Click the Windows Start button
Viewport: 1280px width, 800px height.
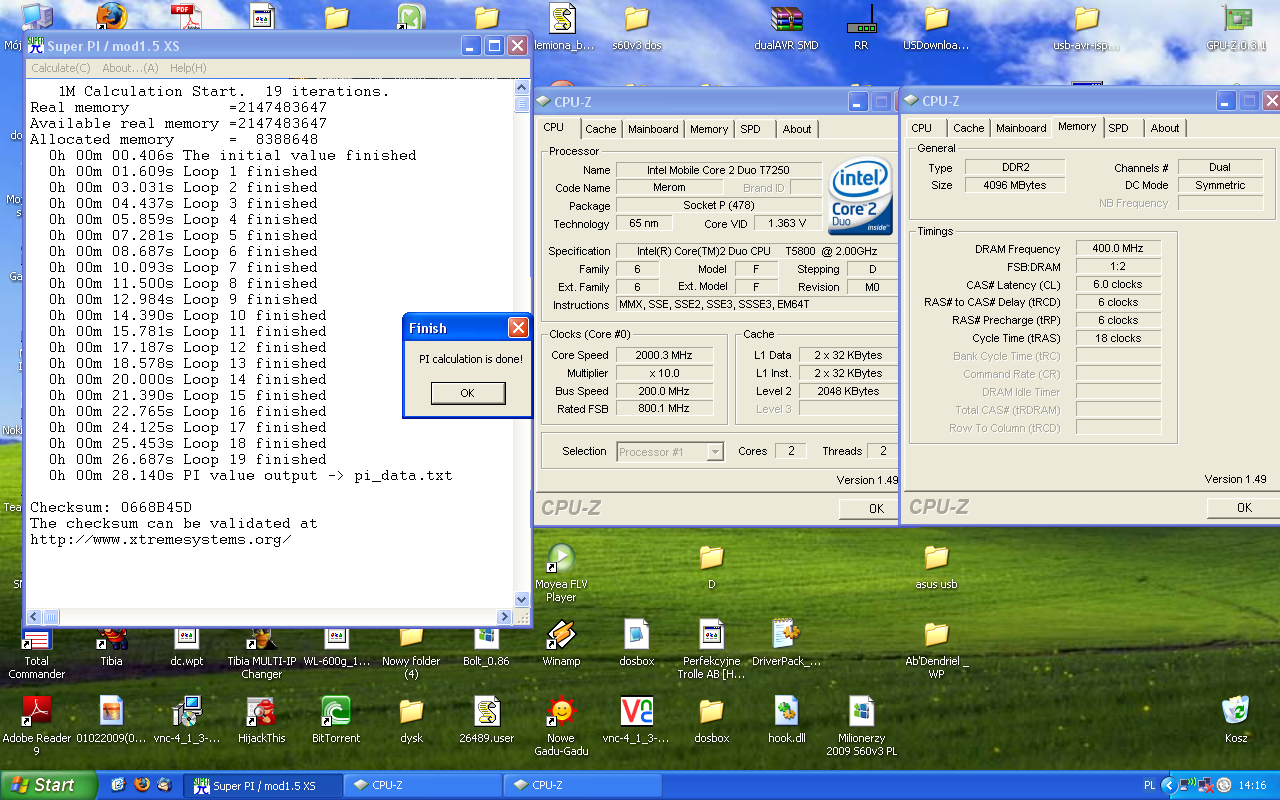tap(48, 785)
